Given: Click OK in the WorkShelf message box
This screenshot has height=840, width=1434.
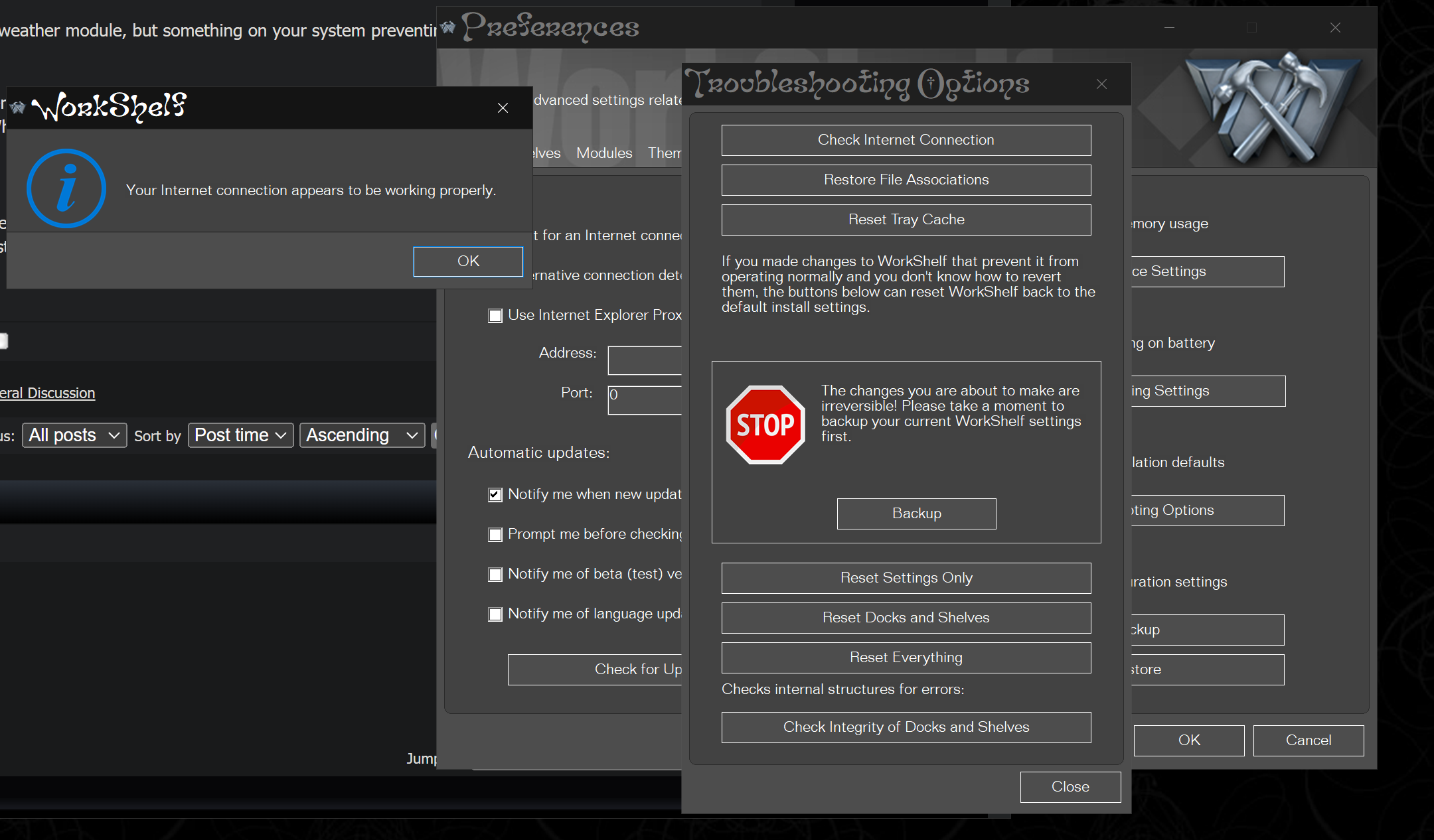Looking at the screenshot, I should 468,261.
